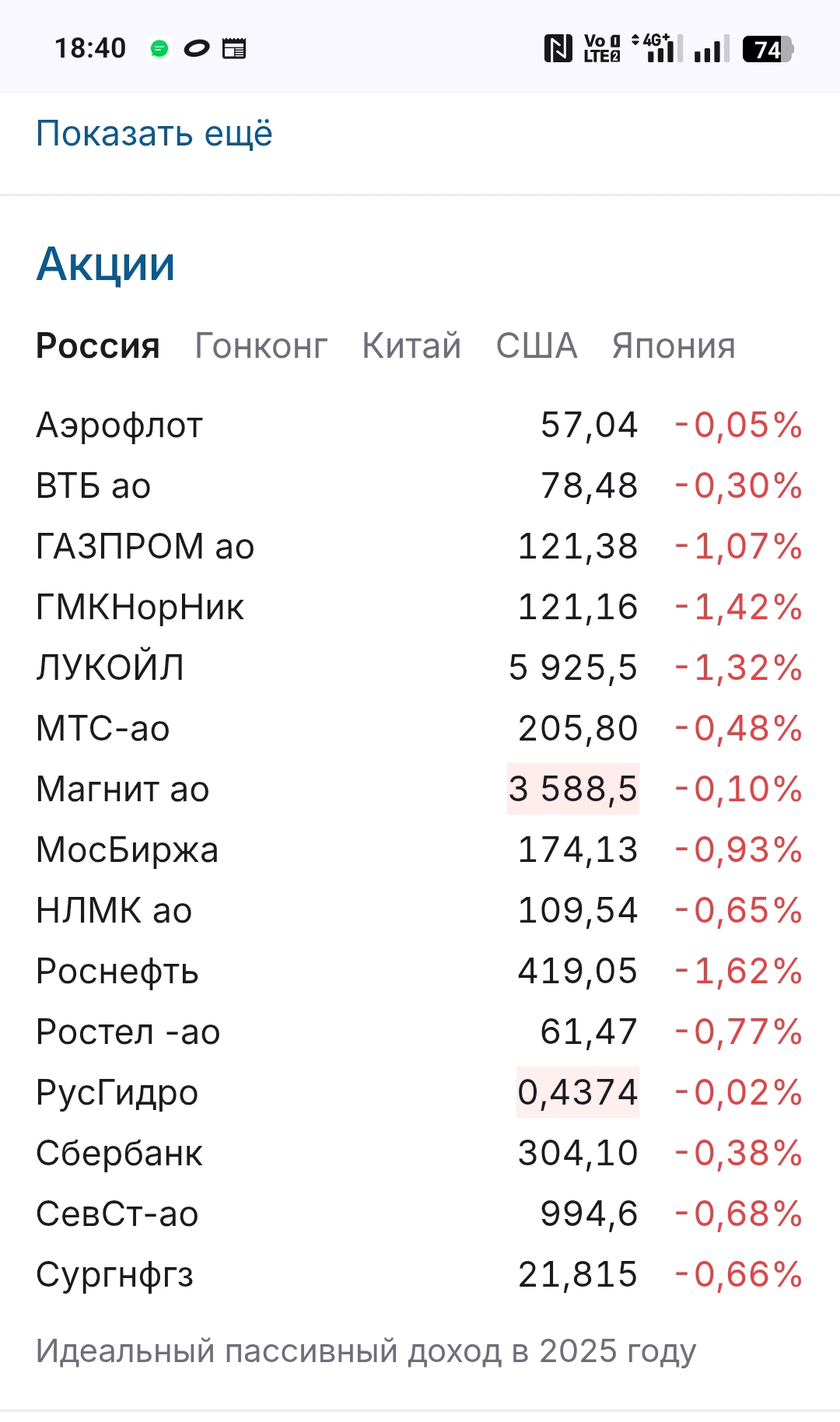Tap the 4G+ signal strength icon
840x1422 pixels.
click(658, 48)
